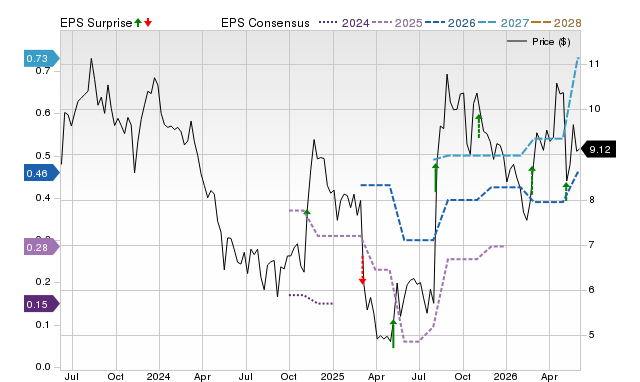Click the 6 price axis label
Image resolution: width=640 pixels, height=382 pixels.
point(591,290)
